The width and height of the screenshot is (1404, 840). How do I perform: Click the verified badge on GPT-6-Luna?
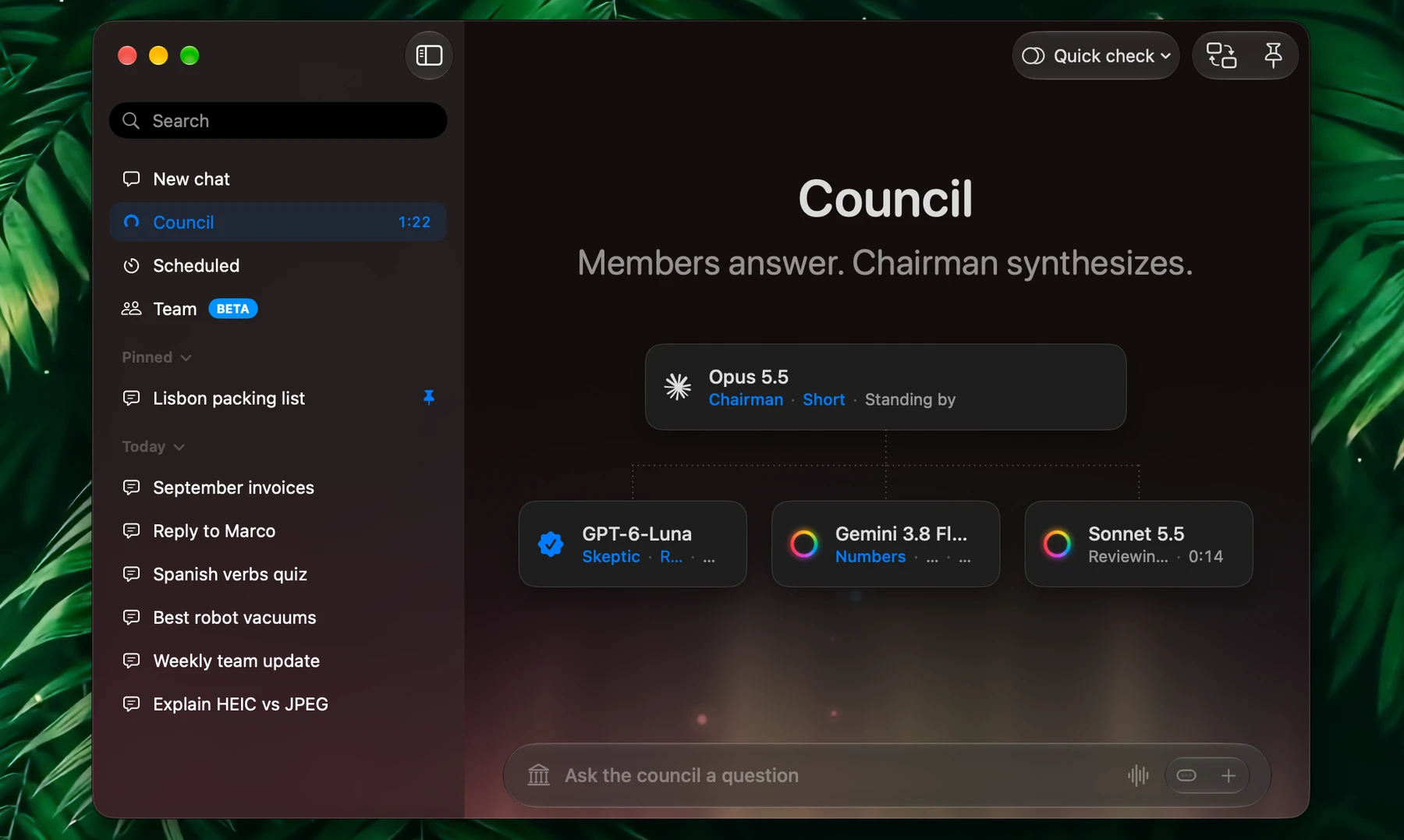[x=551, y=544]
